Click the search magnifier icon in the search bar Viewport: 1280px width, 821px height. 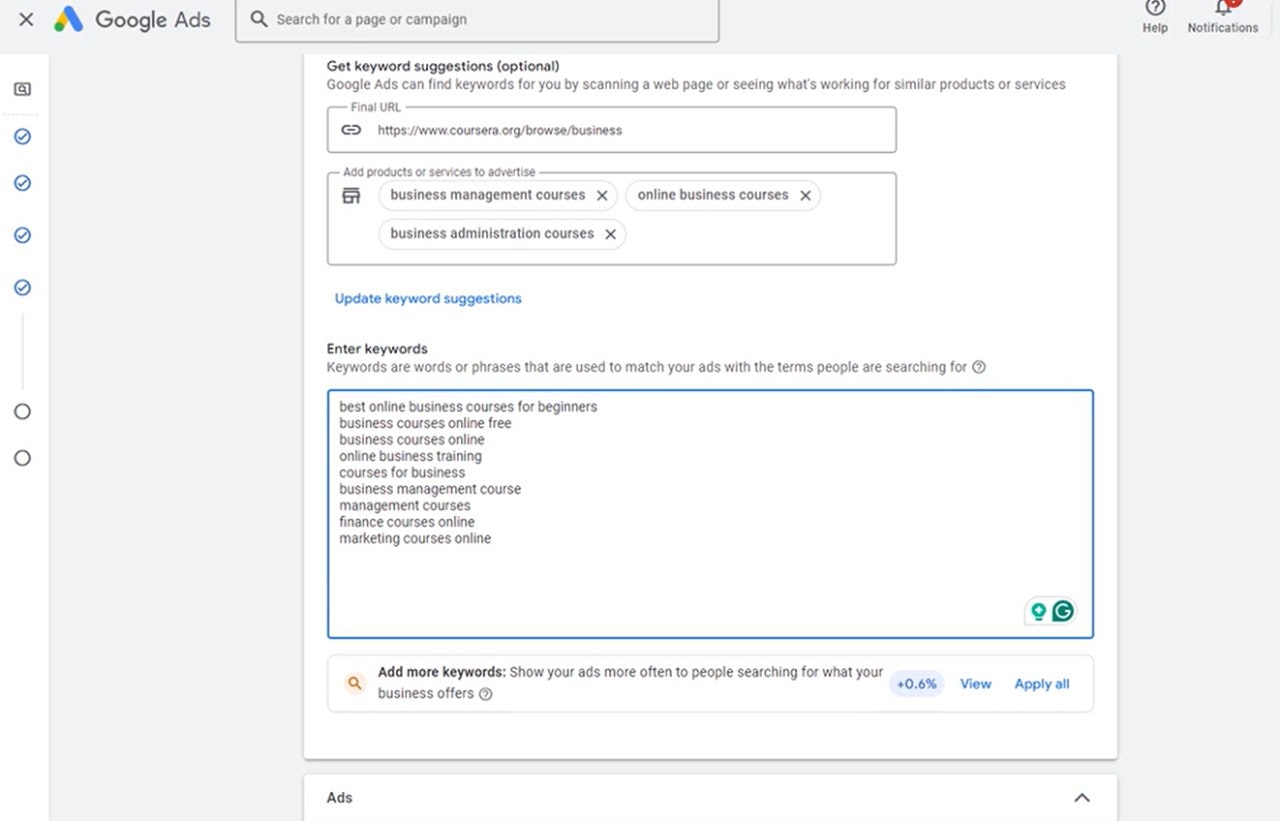click(259, 19)
